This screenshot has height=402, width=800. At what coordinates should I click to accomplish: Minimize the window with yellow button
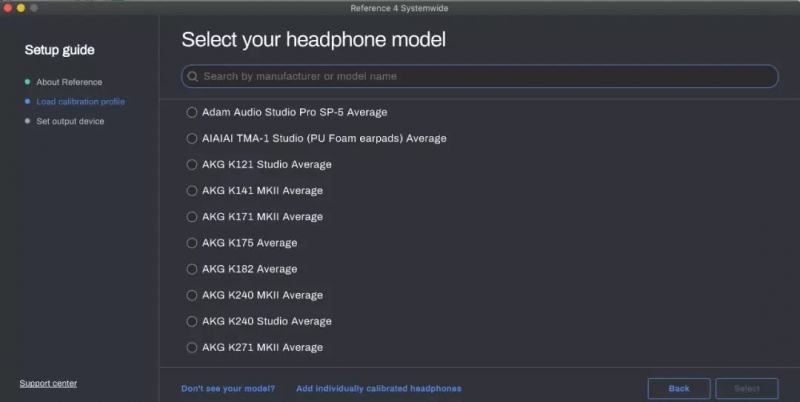21,8
